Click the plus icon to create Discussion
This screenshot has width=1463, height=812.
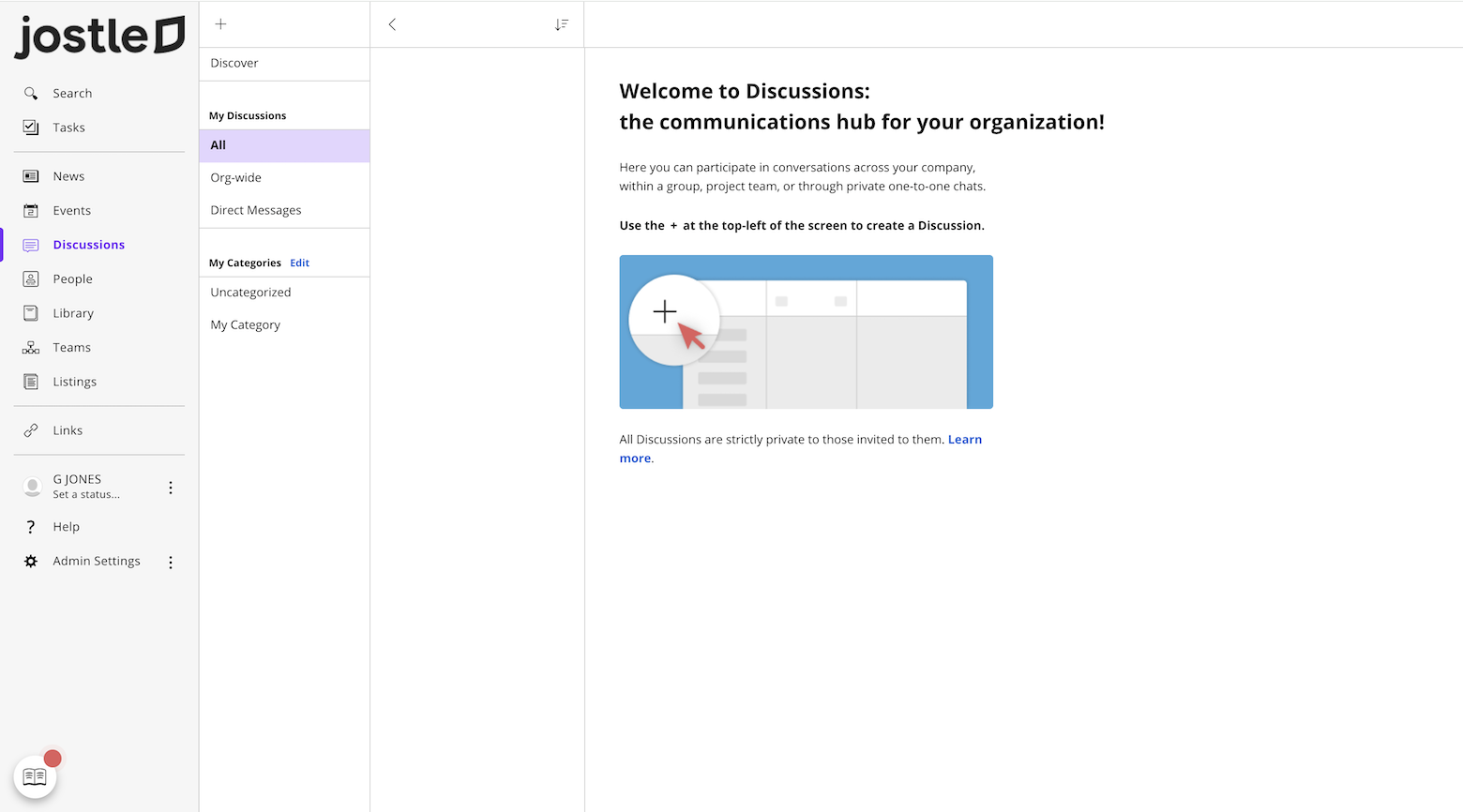(220, 24)
